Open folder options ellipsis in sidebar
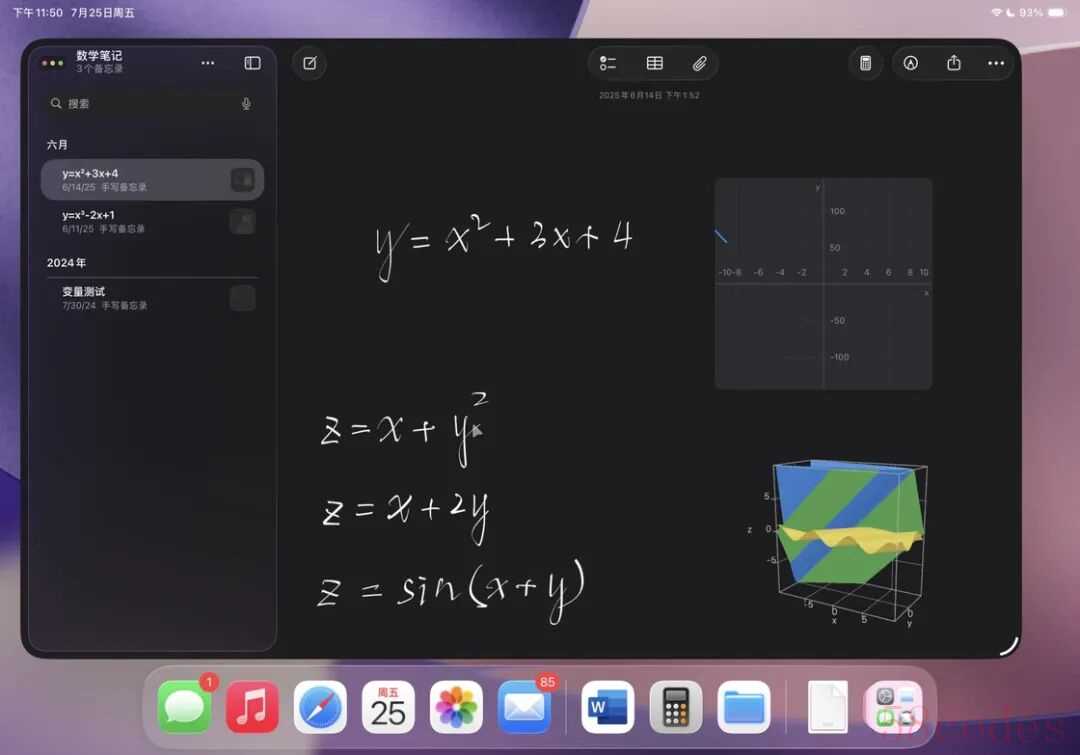 207,63
